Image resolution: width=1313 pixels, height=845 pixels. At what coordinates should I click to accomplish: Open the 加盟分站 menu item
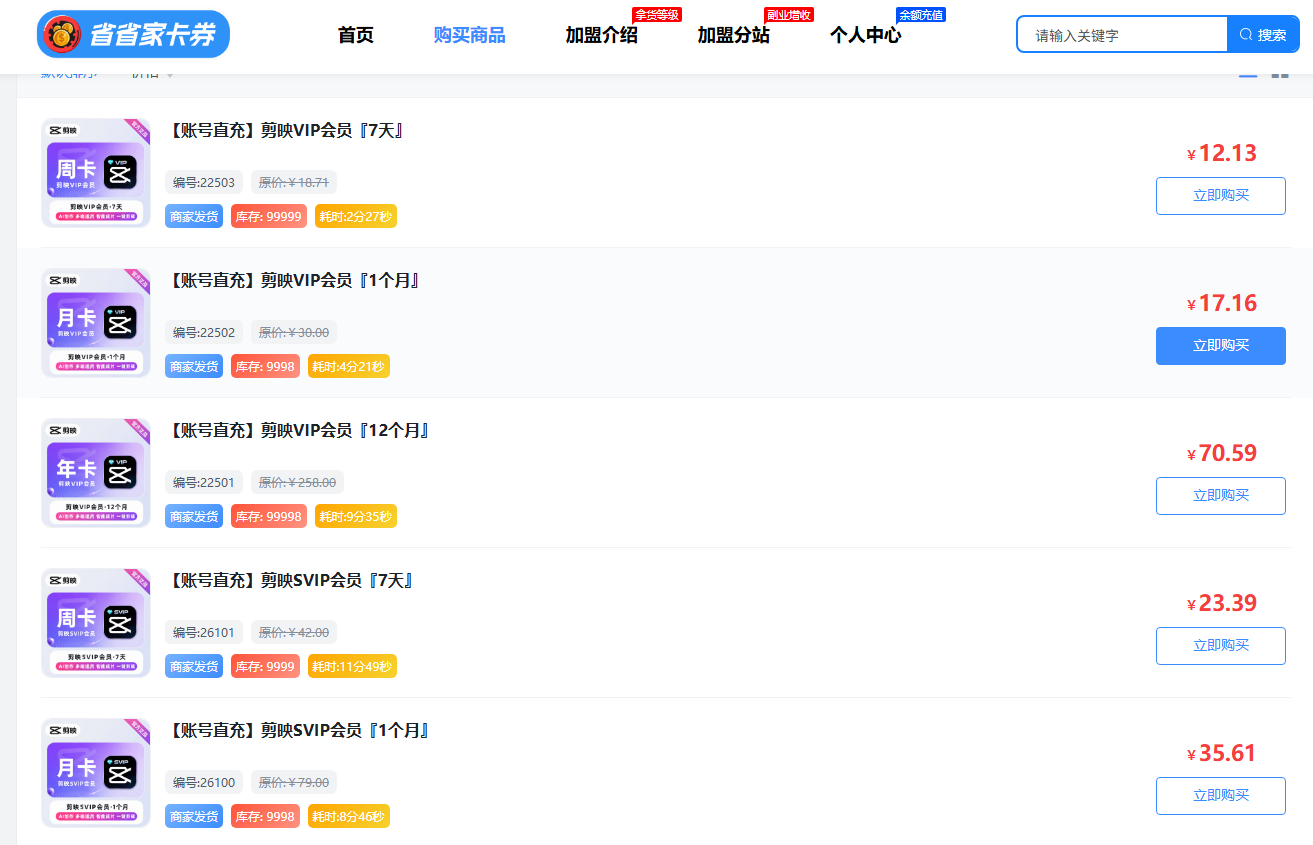coord(733,36)
